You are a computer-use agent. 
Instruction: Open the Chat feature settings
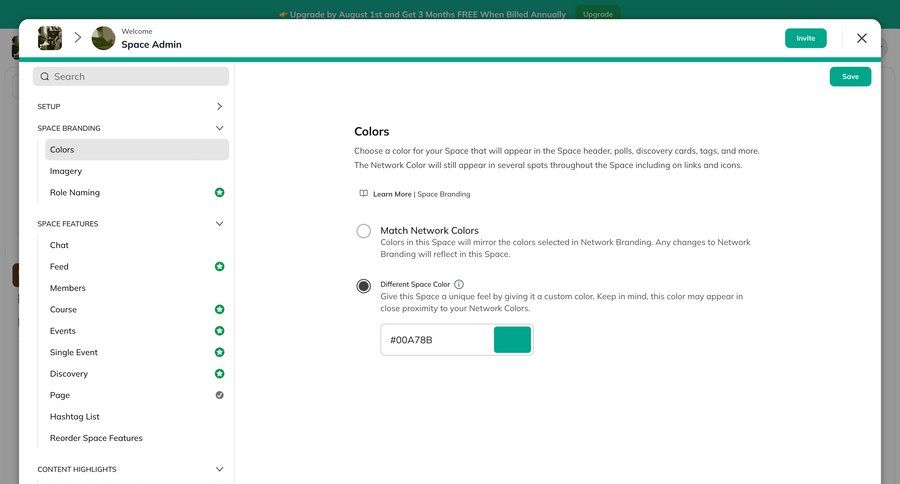(59, 245)
